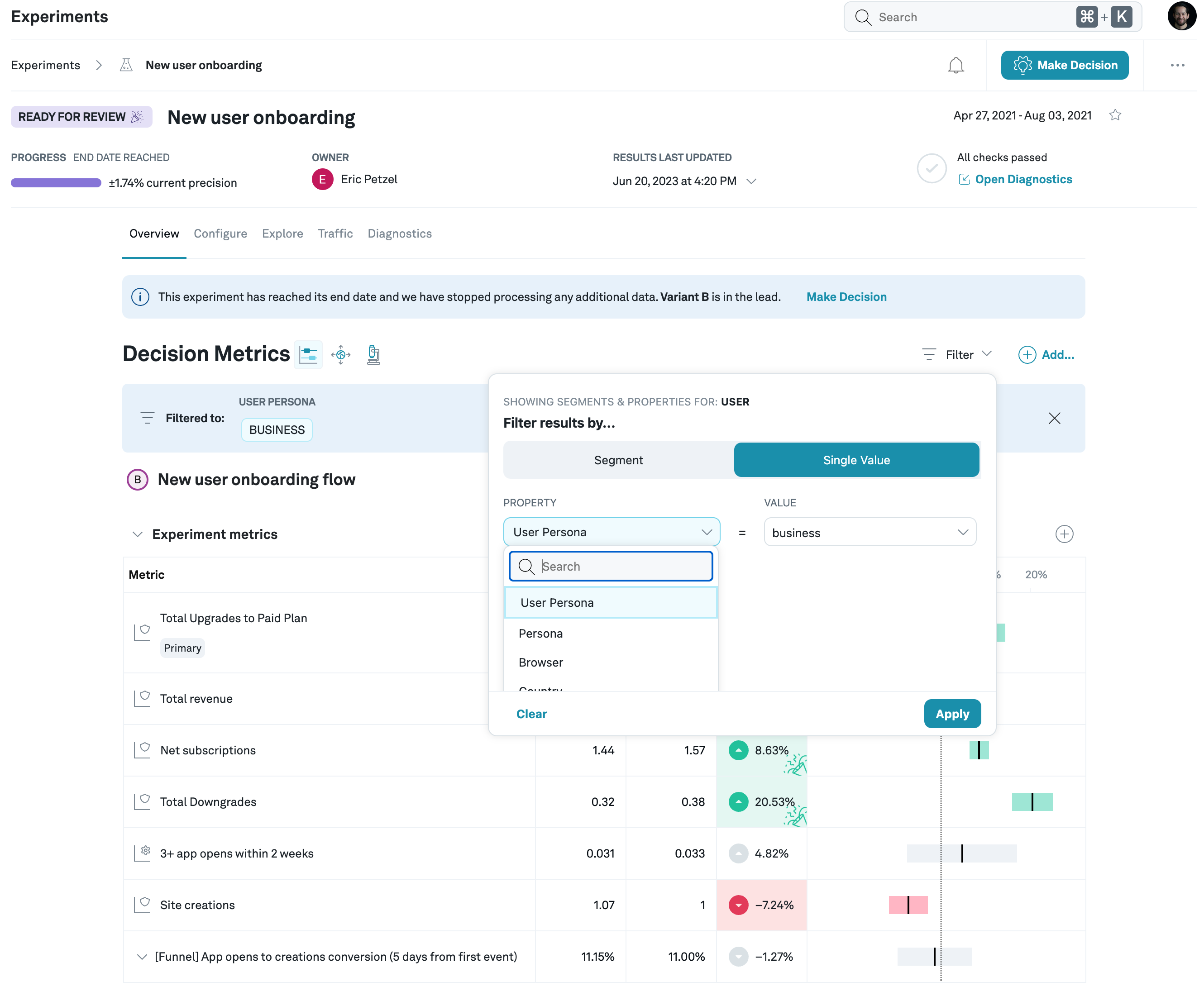The height and width of the screenshot is (1001, 1204).
Task: Expand the results last updated date dropdown
Action: click(x=751, y=181)
